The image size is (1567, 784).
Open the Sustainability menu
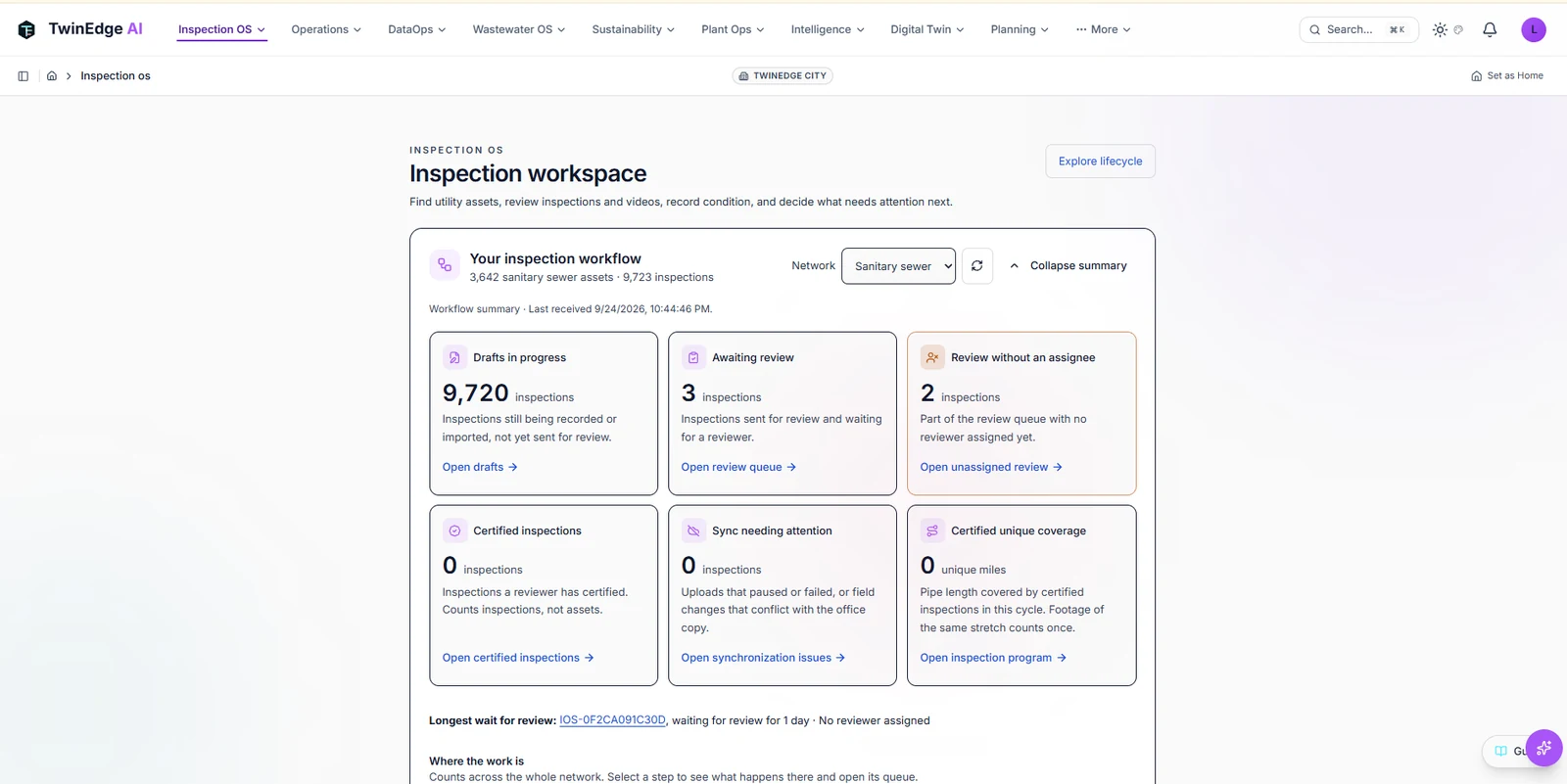coord(634,30)
